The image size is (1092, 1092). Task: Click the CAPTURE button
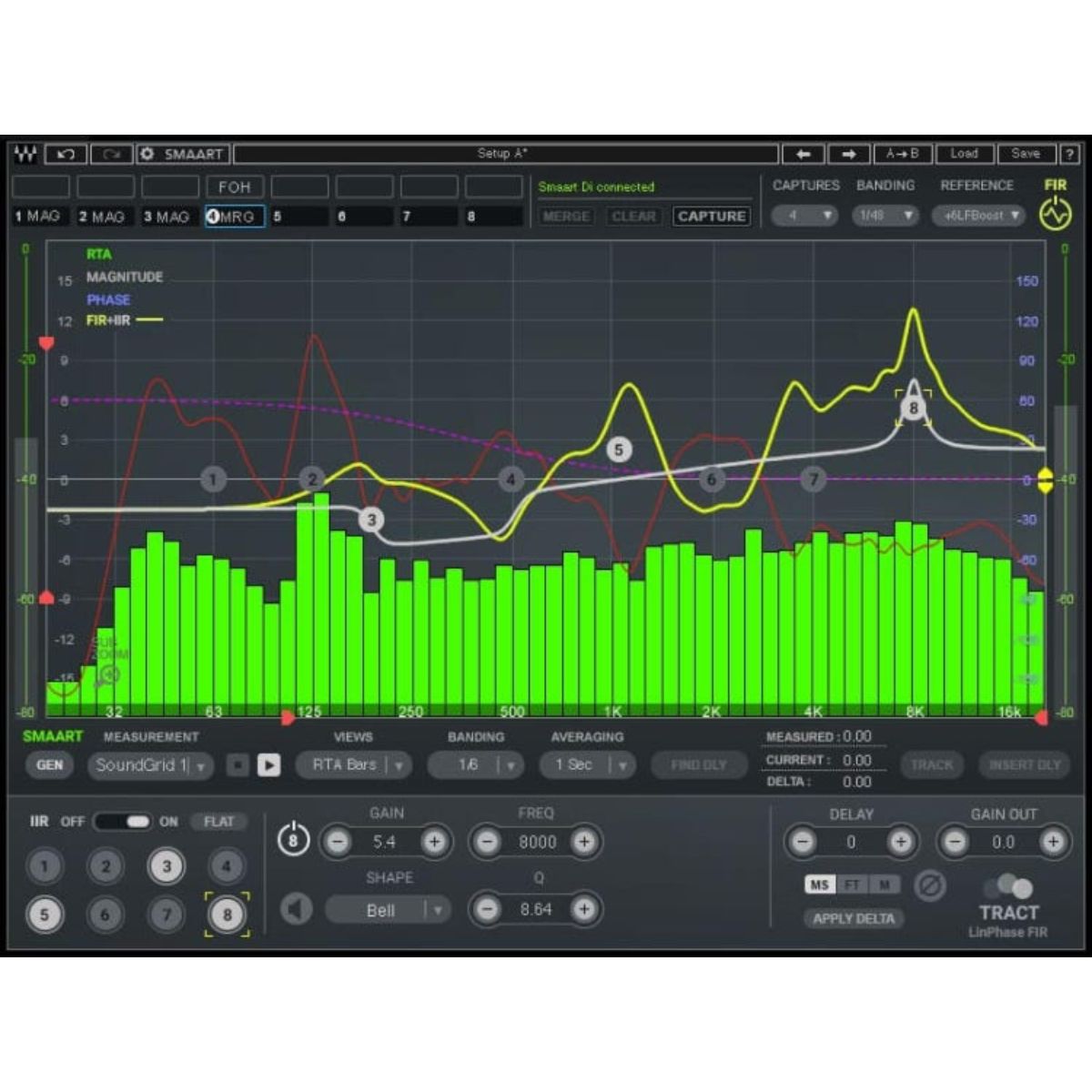711,217
